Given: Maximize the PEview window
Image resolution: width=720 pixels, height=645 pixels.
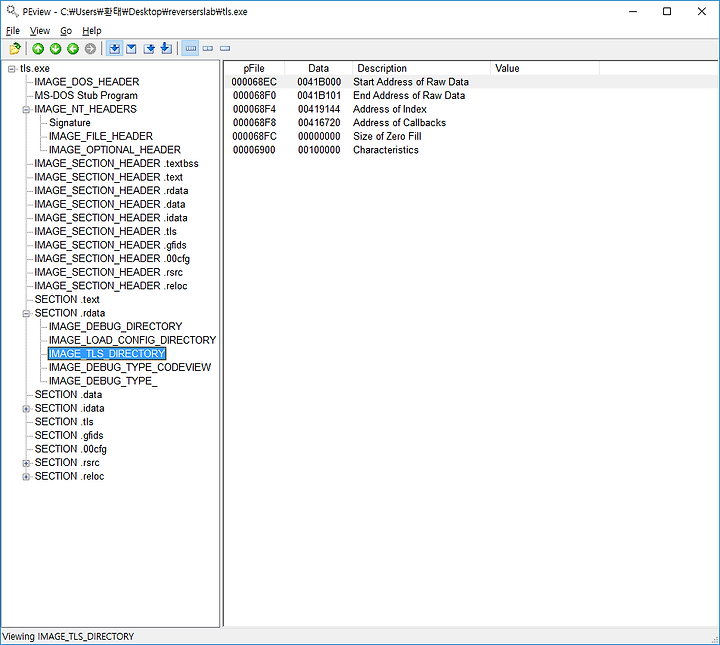Looking at the screenshot, I should point(667,11).
